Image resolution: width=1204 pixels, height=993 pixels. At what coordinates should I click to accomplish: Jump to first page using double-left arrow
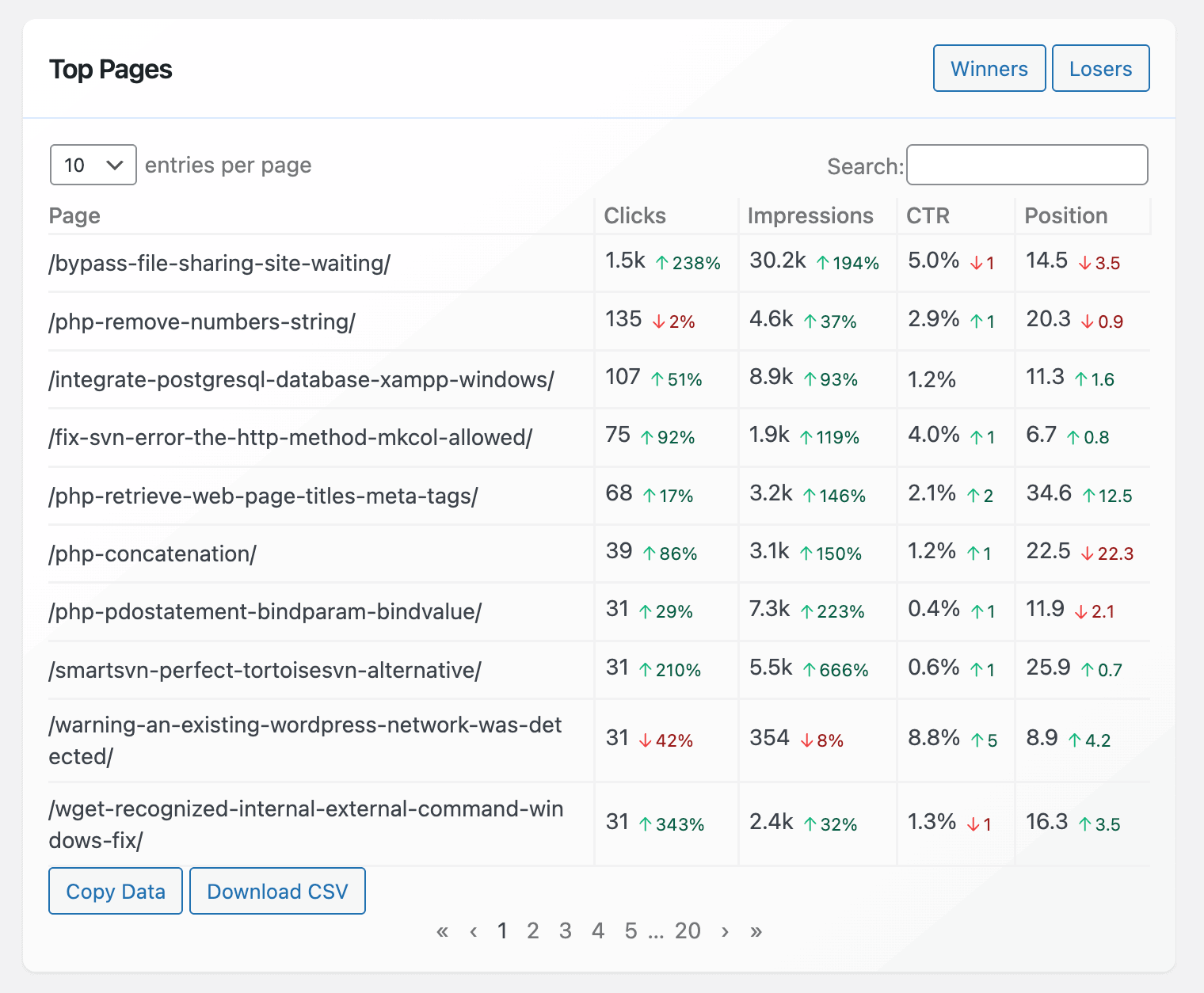pyautogui.click(x=442, y=931)
